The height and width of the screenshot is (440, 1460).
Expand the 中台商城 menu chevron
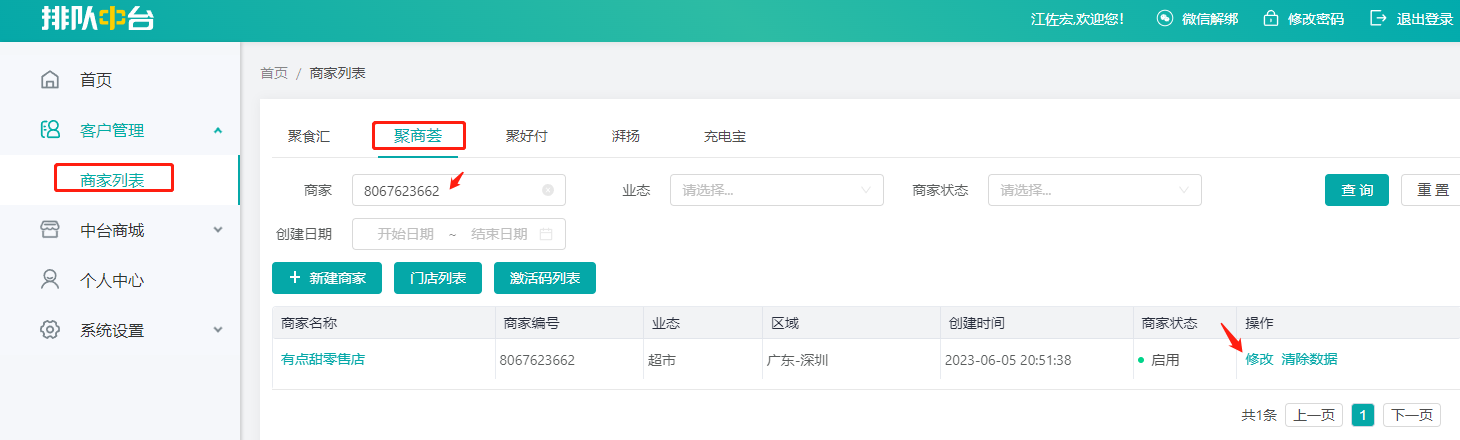pos(218,230)
